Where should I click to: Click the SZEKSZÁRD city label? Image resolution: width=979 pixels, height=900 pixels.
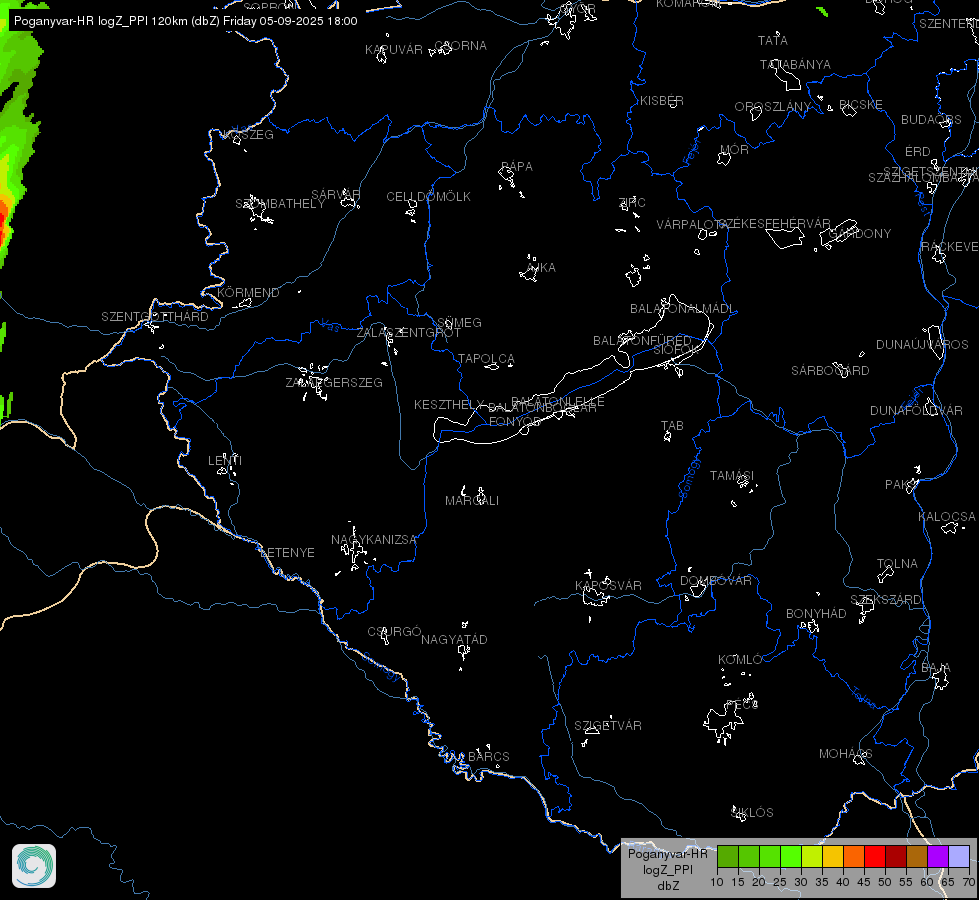(886, 600)
